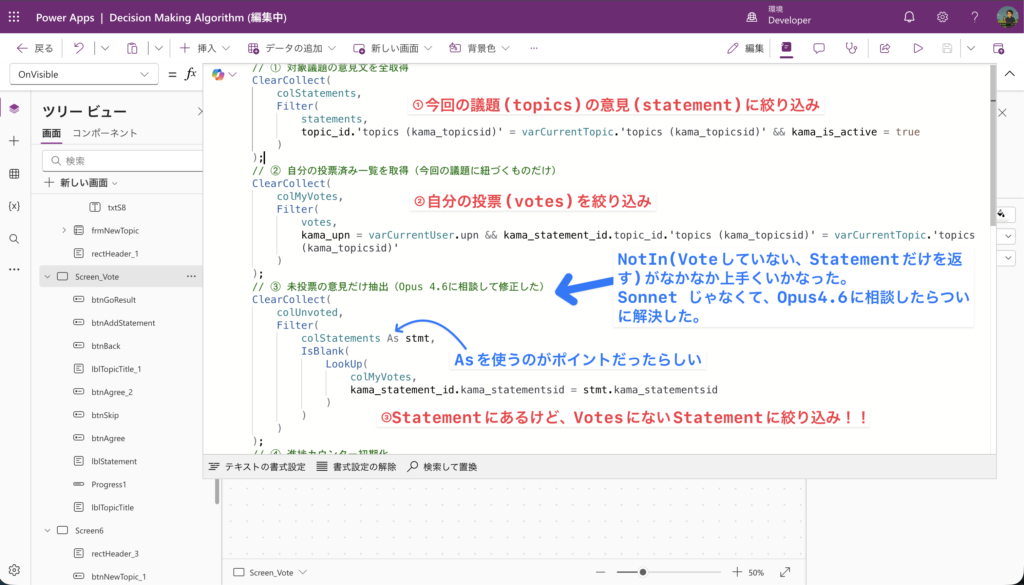Click the notifications bell icon

(909, 17)
